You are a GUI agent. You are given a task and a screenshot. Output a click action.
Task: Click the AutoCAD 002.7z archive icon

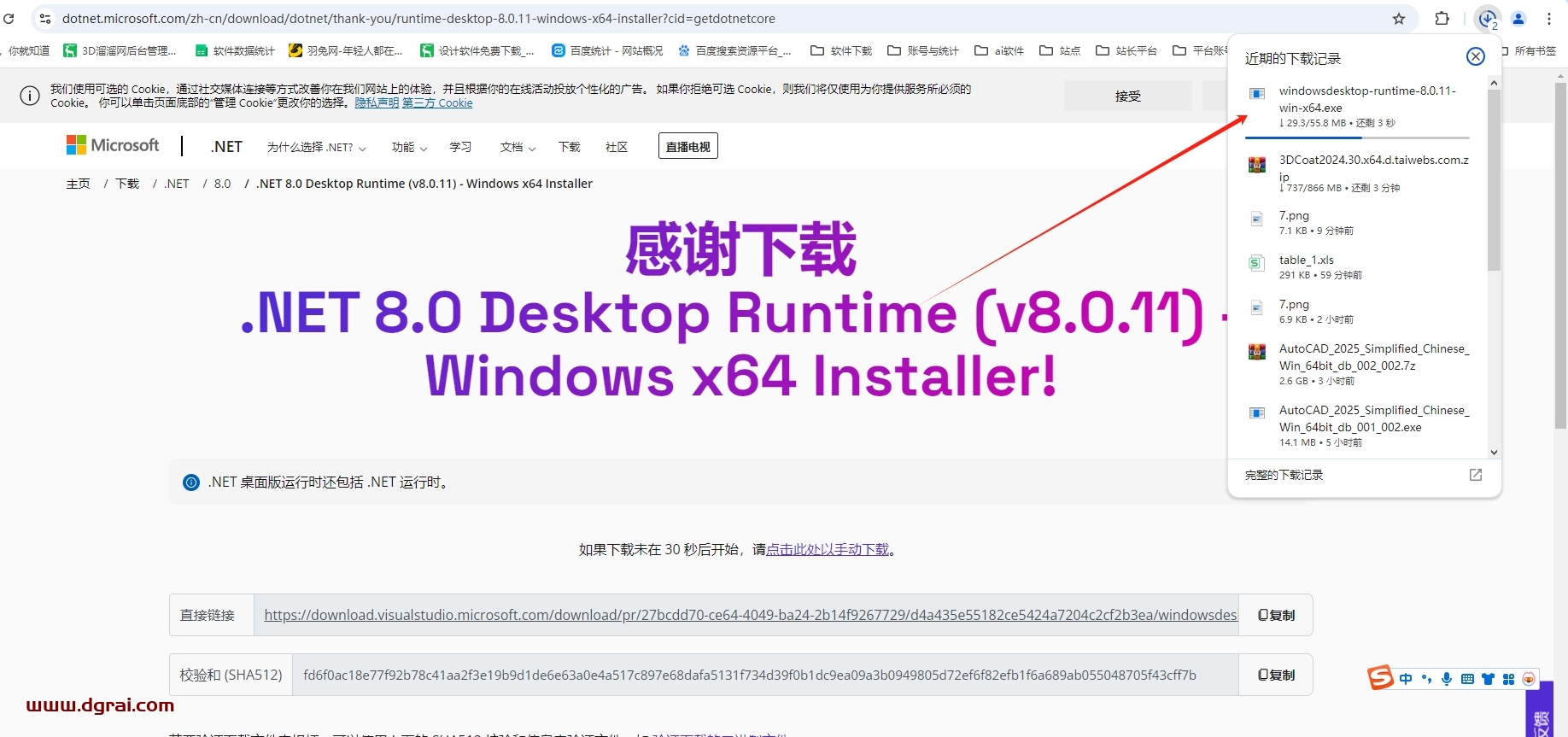click(1257, 351)
